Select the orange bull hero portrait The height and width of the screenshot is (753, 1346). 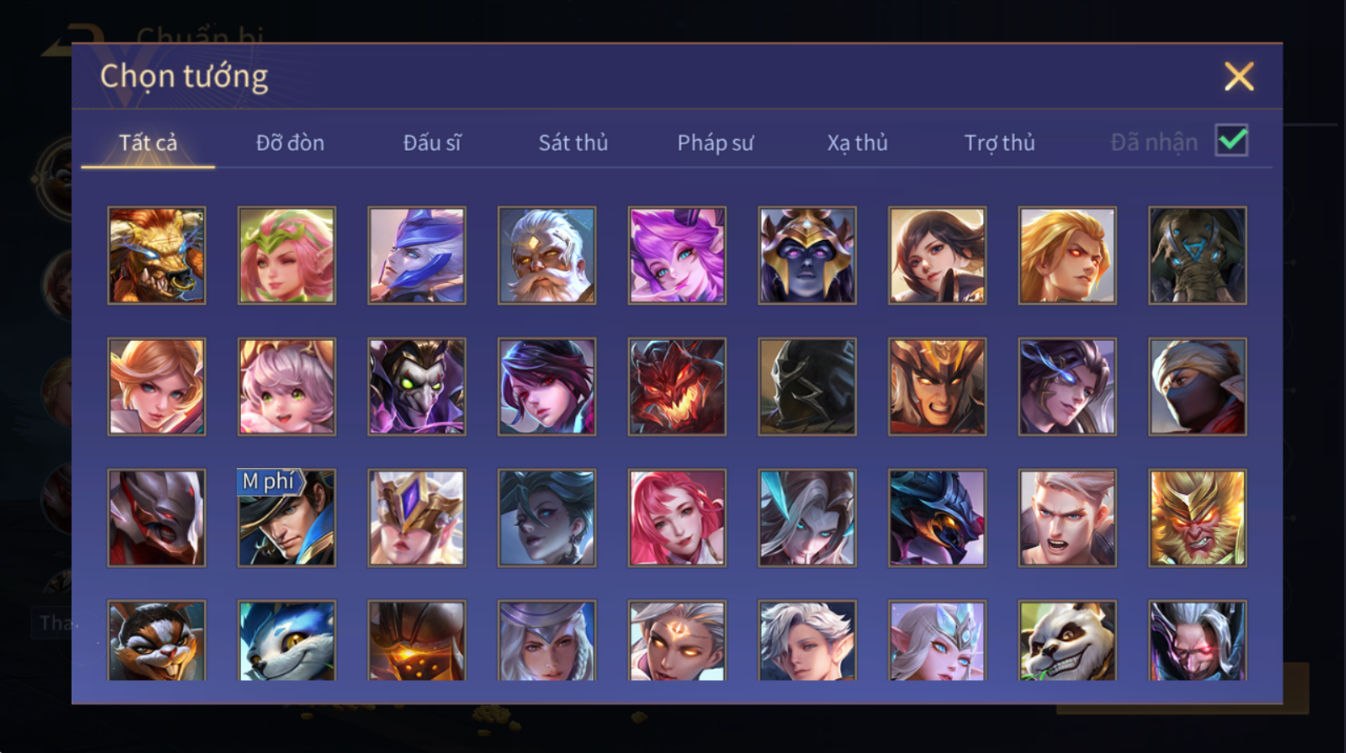click(x=157, y=255)
